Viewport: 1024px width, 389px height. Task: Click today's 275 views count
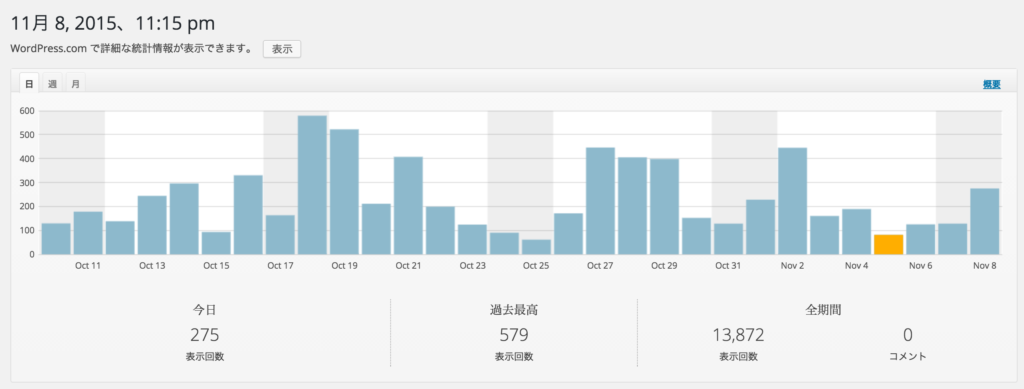[204, 335]
